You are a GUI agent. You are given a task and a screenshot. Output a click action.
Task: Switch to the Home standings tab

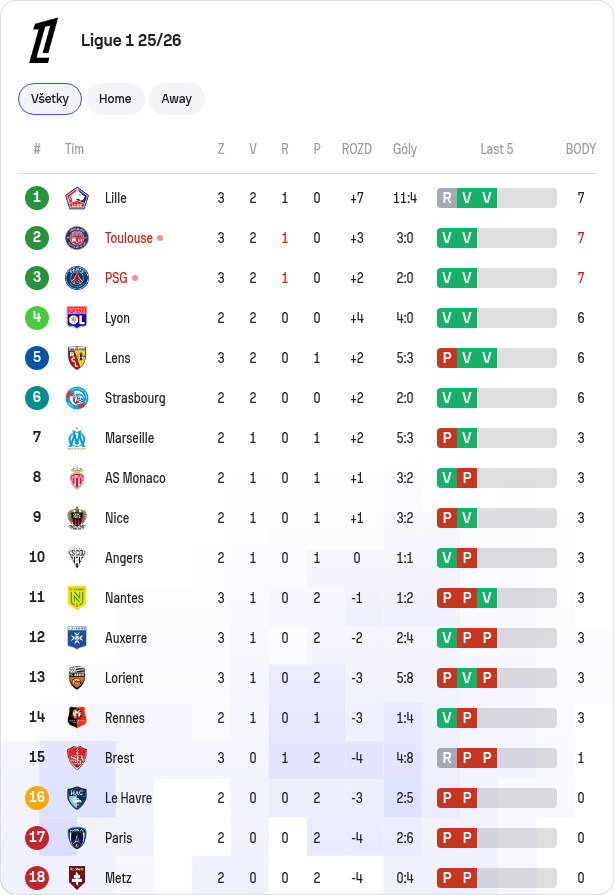pos(115,99)
